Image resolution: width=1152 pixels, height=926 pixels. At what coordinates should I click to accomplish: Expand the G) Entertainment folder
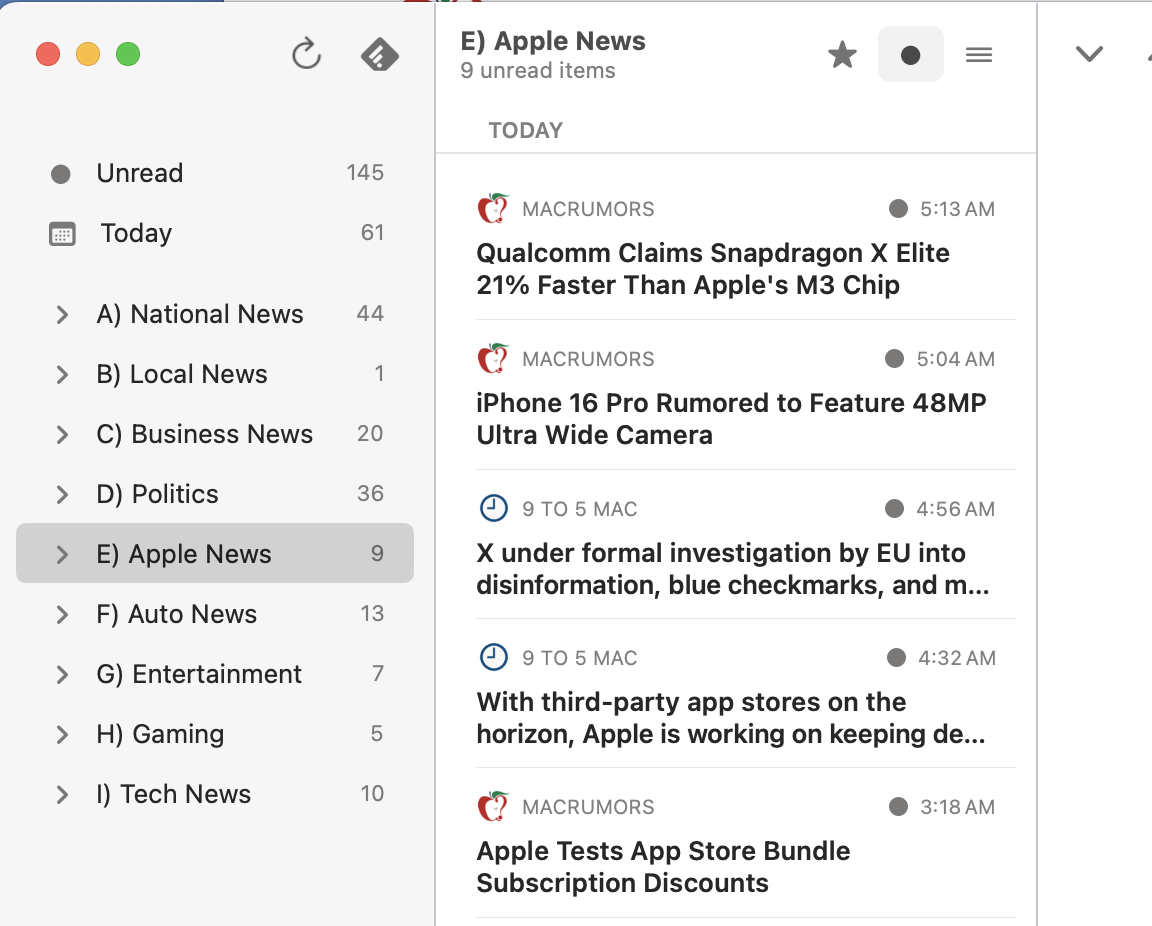click(x=62, y=675)
